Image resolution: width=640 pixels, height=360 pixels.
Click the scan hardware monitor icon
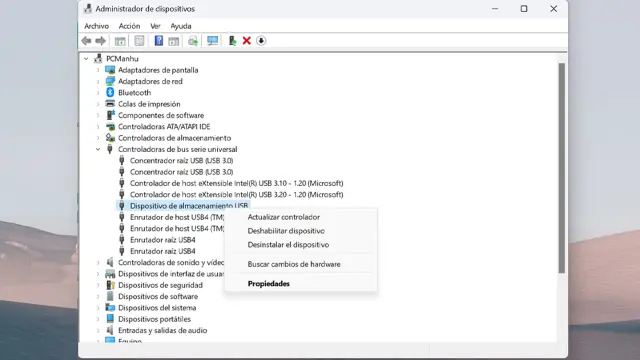[x=212, y=41]
